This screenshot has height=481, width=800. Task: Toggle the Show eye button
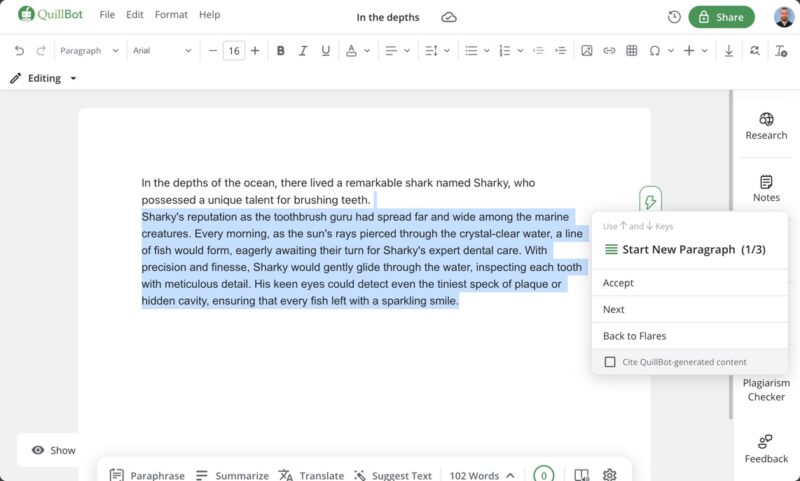pos(53,450)
